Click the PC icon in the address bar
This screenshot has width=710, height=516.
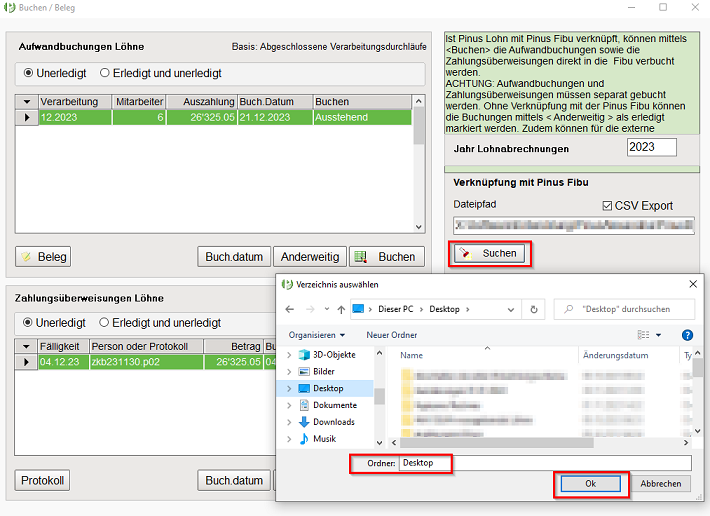coord(358,309)
